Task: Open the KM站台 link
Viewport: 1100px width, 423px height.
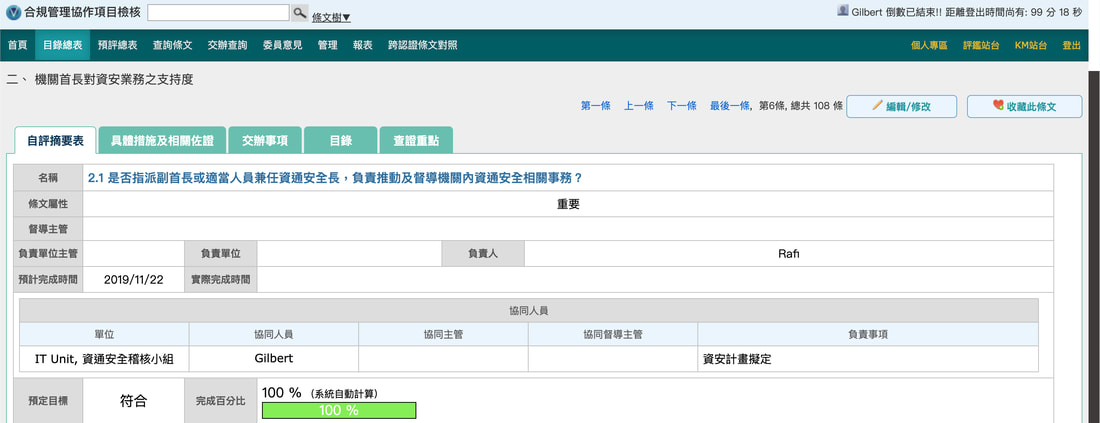Action: (x=1031, y=45)
